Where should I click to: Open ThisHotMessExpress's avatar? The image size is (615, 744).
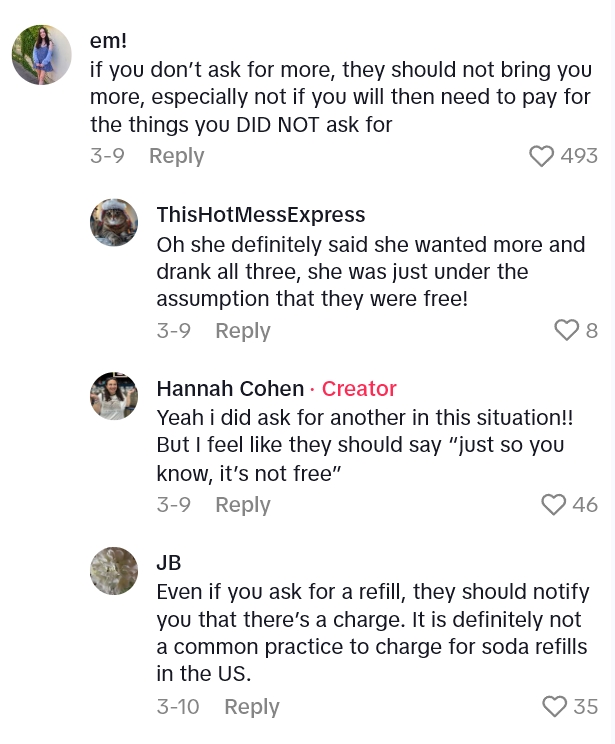pyautogui.click(x=114, y=222)
